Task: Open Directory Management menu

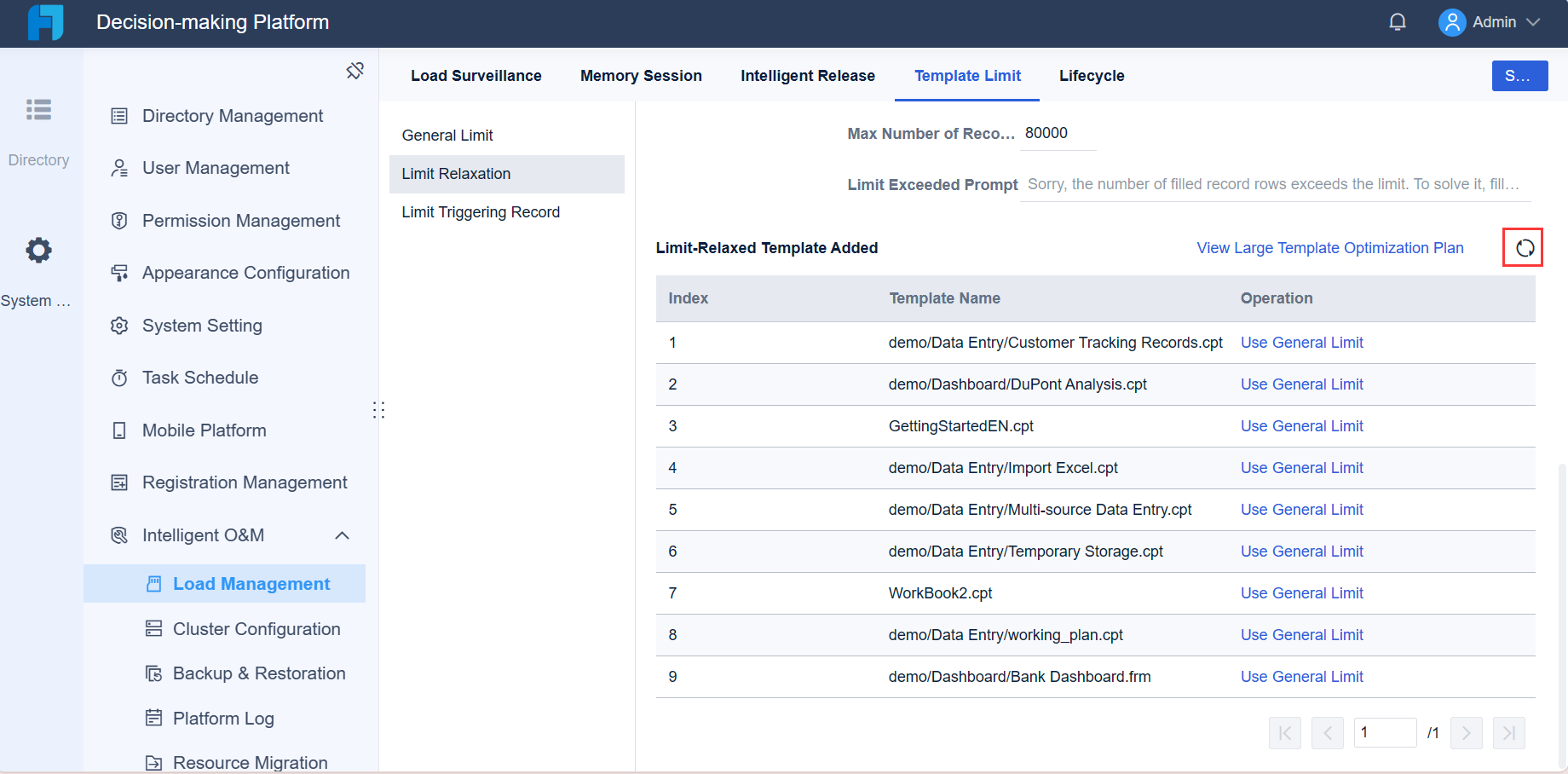Action: (232, 116)
